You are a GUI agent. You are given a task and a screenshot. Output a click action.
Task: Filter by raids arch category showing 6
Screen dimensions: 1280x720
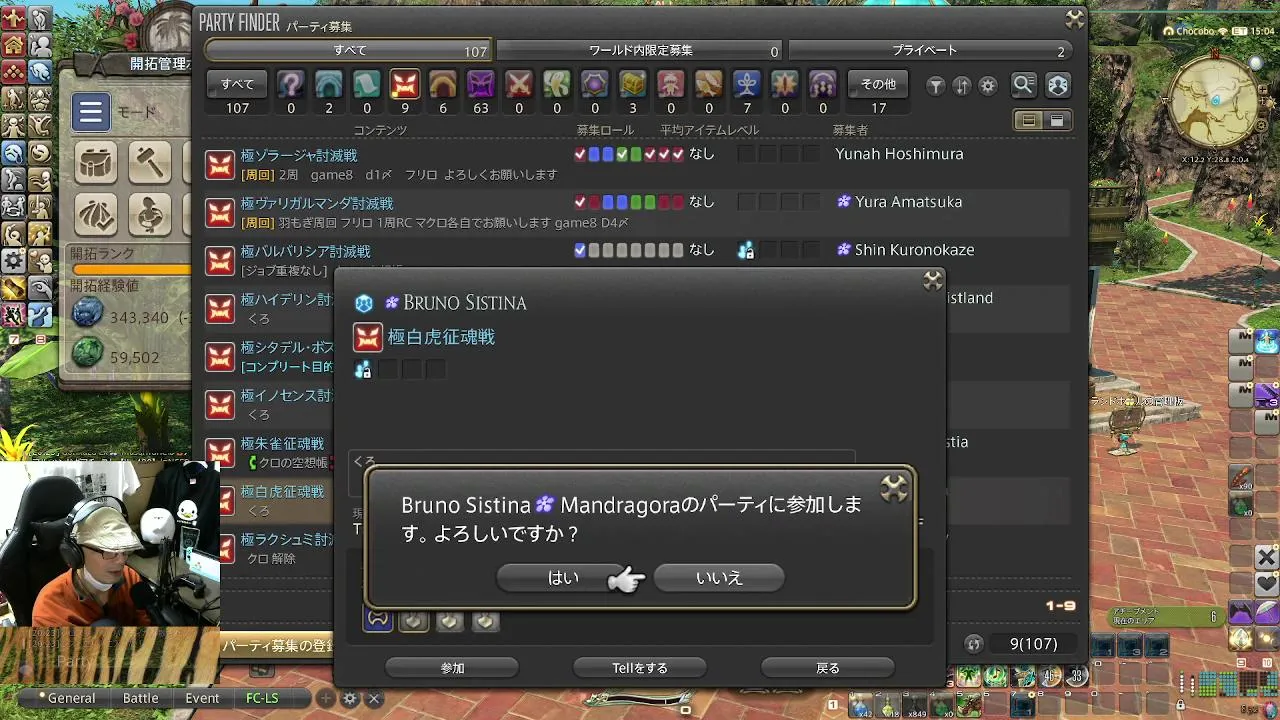[443, 84]
